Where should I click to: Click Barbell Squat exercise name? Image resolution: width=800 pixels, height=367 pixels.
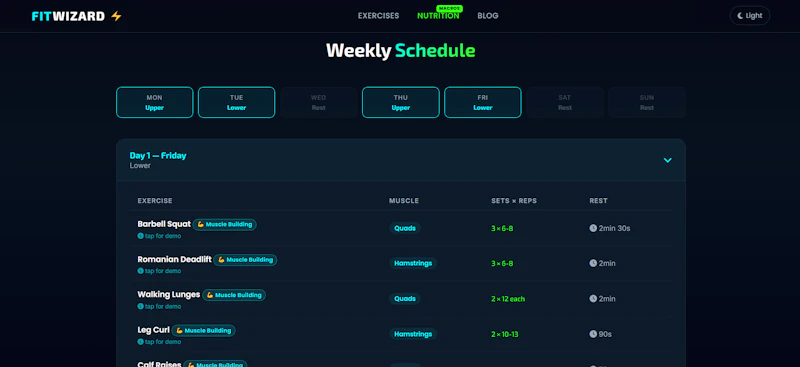164,224
